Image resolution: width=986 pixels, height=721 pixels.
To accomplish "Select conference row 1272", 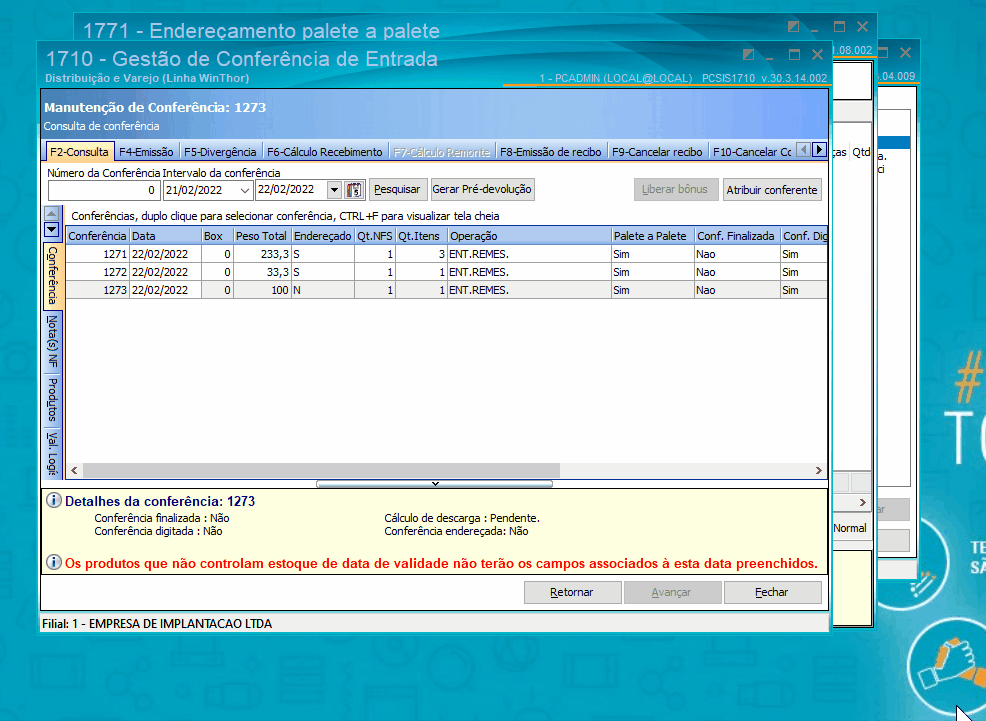I will pyautogui.click(x=446, y=272).
